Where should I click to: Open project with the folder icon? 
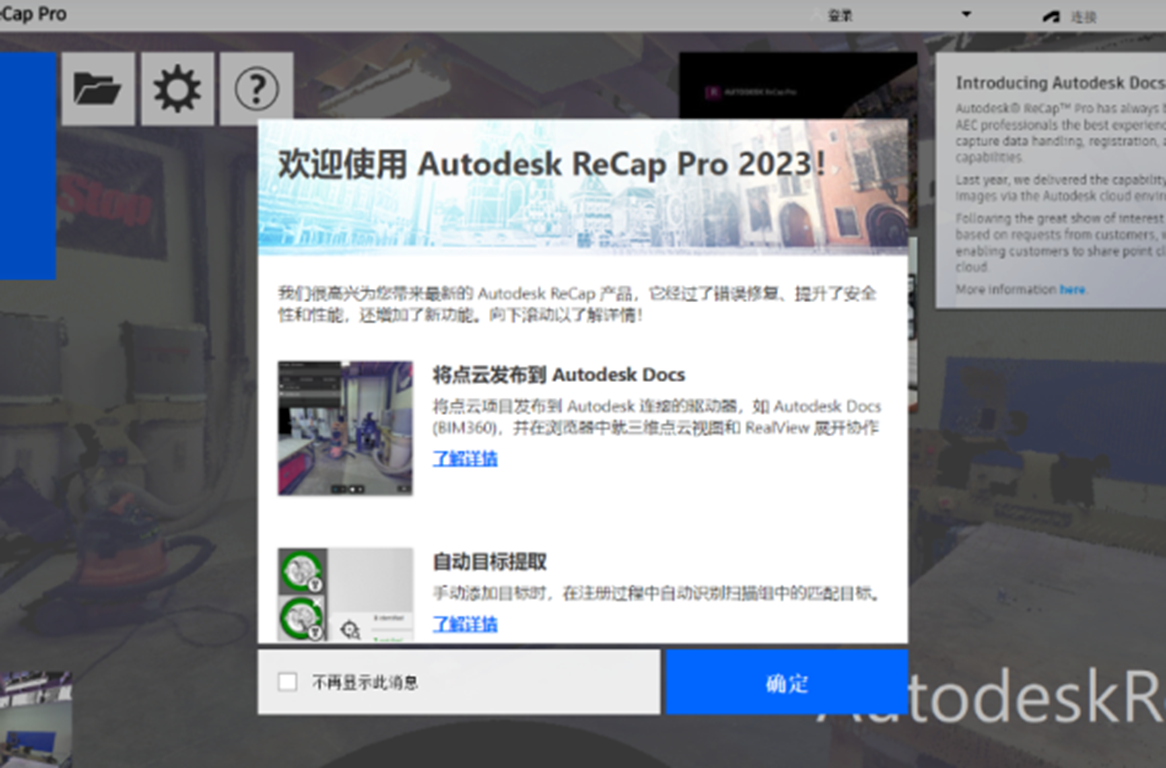(98, 88)
